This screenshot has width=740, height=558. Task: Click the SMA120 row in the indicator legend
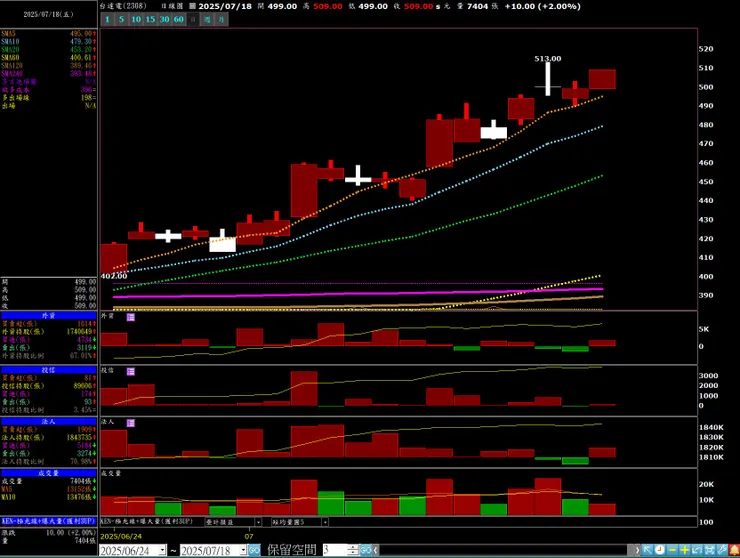[49, 66]
